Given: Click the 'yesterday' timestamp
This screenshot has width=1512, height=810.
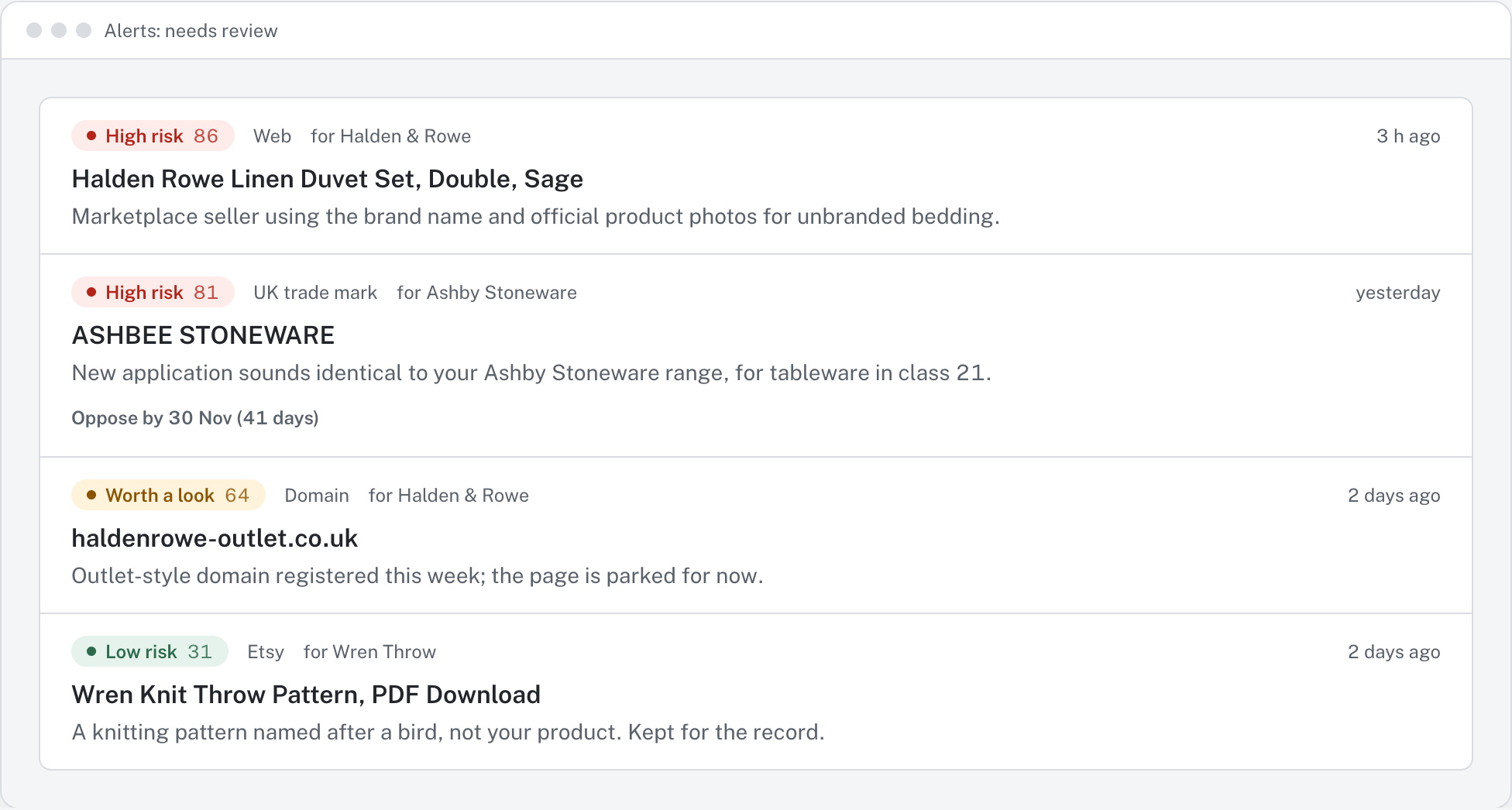Looking at the screenshot, I should [x=1397, y=293].
